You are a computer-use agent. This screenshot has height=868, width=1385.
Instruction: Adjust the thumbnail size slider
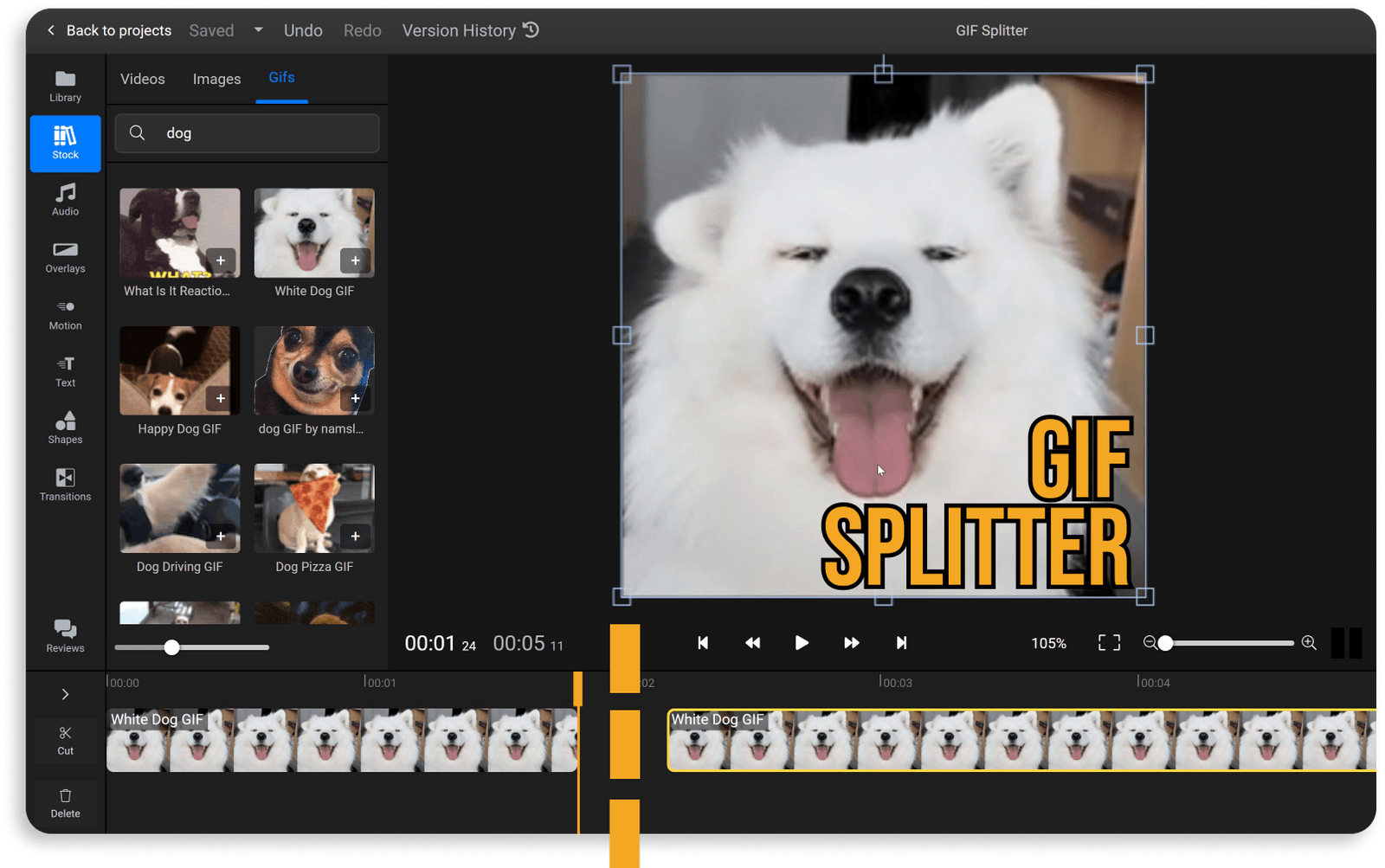click(x=171, y=646)
